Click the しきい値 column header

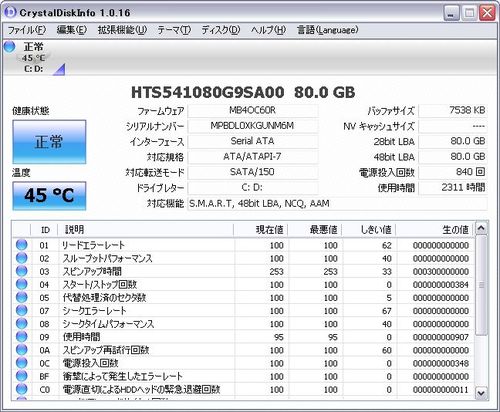point(369,230)
